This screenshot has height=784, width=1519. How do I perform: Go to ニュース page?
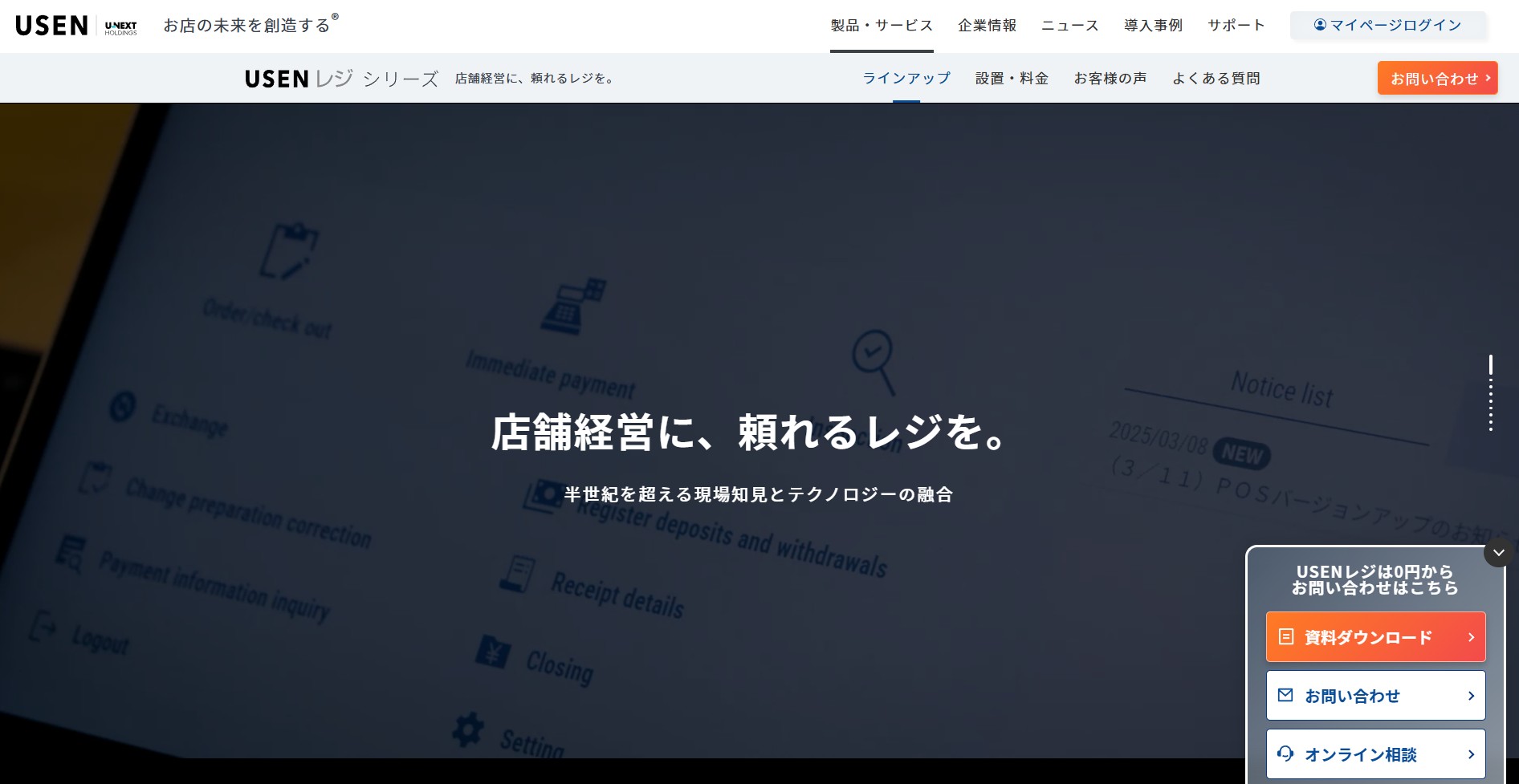click(x=1069, y=26)
